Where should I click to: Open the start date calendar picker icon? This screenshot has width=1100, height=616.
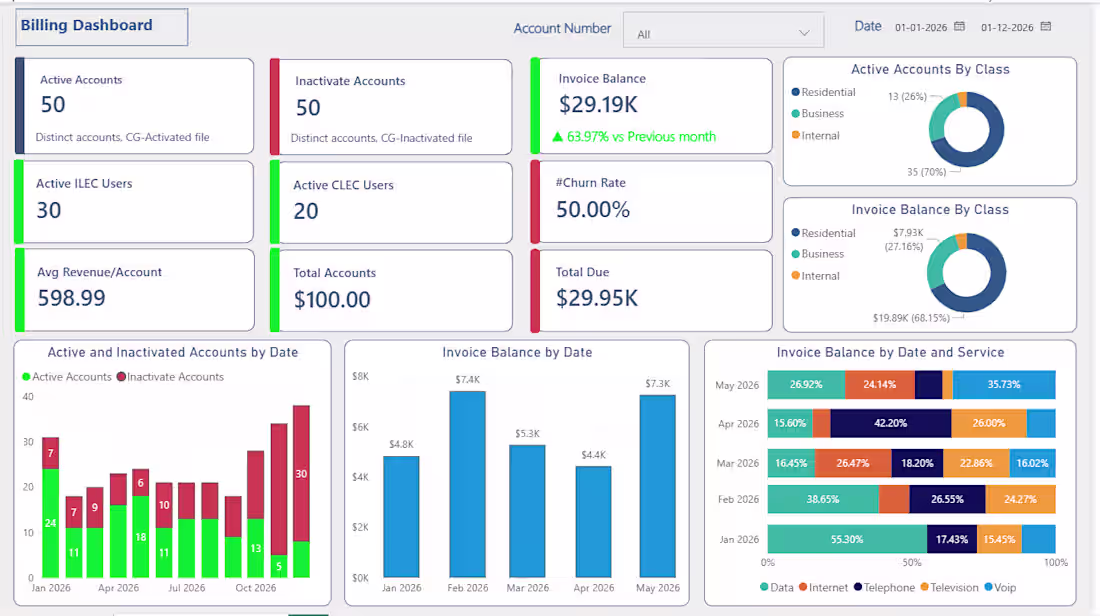[x=959, y=27]
